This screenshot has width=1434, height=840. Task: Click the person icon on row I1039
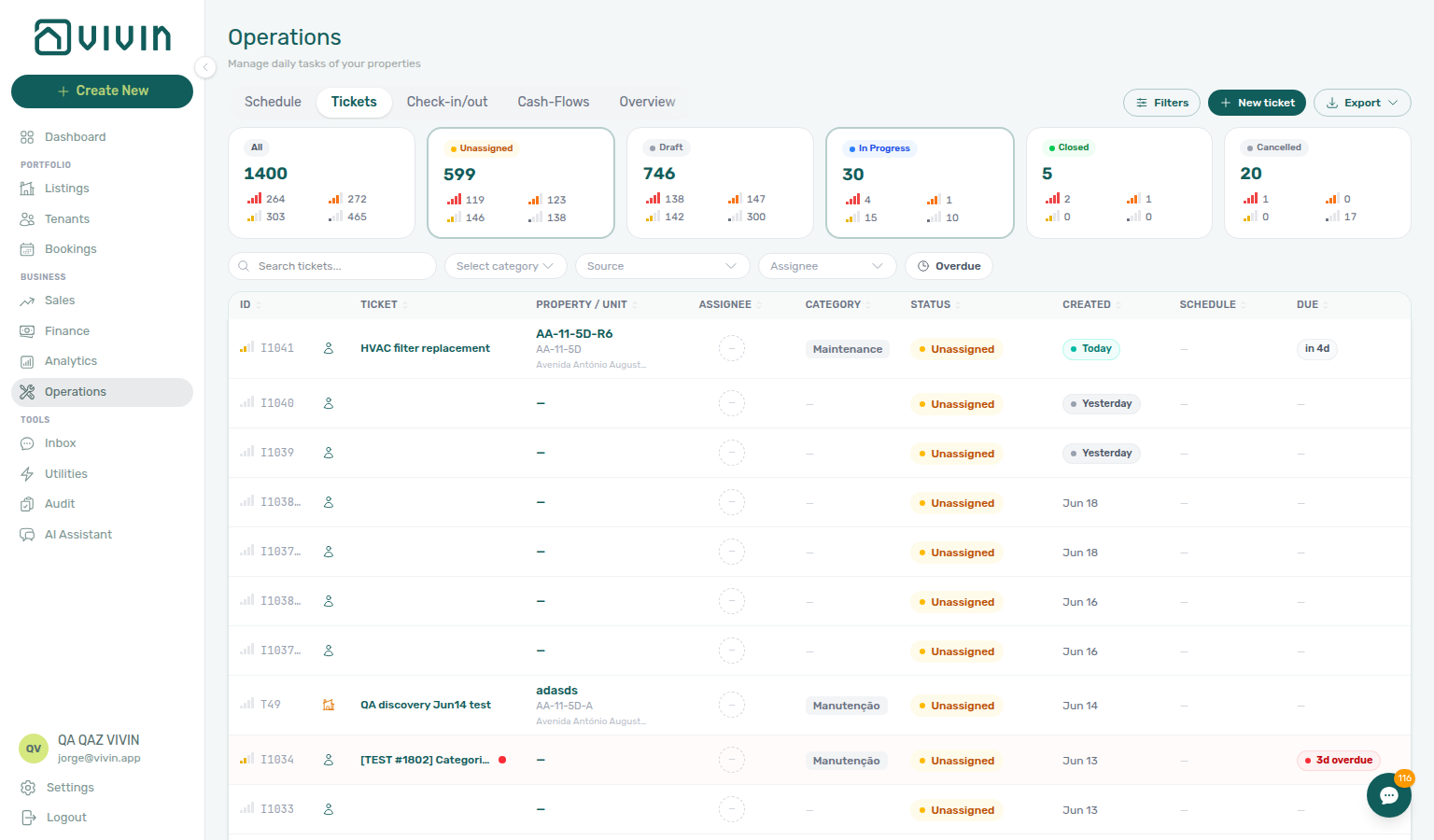pos(329,453)
